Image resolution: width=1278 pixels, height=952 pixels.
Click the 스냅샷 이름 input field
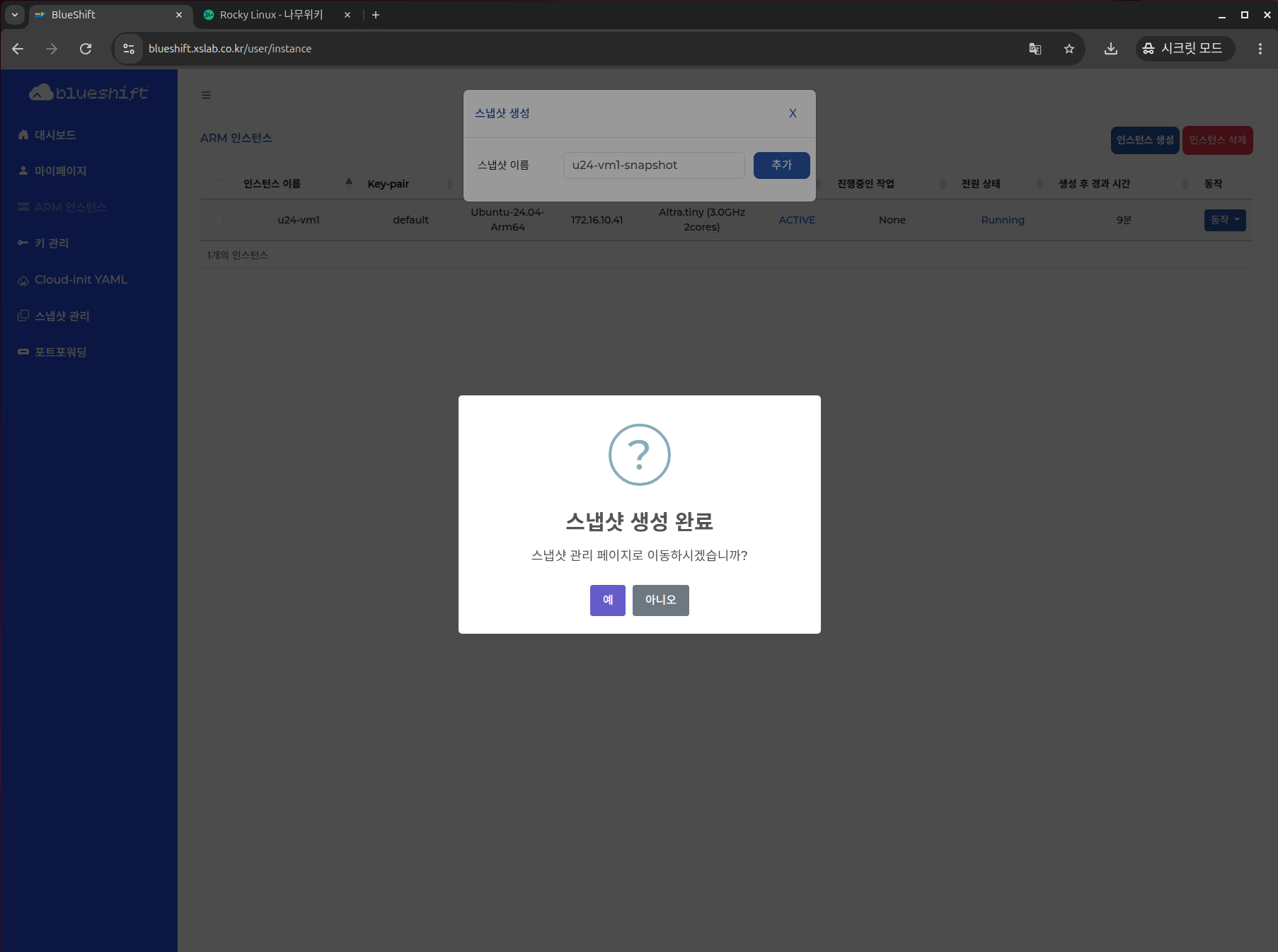click(x=653, y=166)
